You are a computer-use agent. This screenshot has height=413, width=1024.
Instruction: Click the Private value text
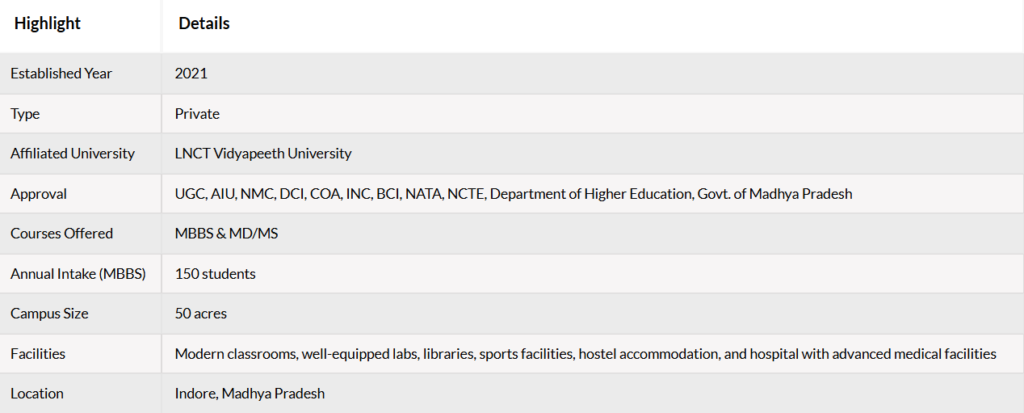pyautogui.click(x=197, y=114)
